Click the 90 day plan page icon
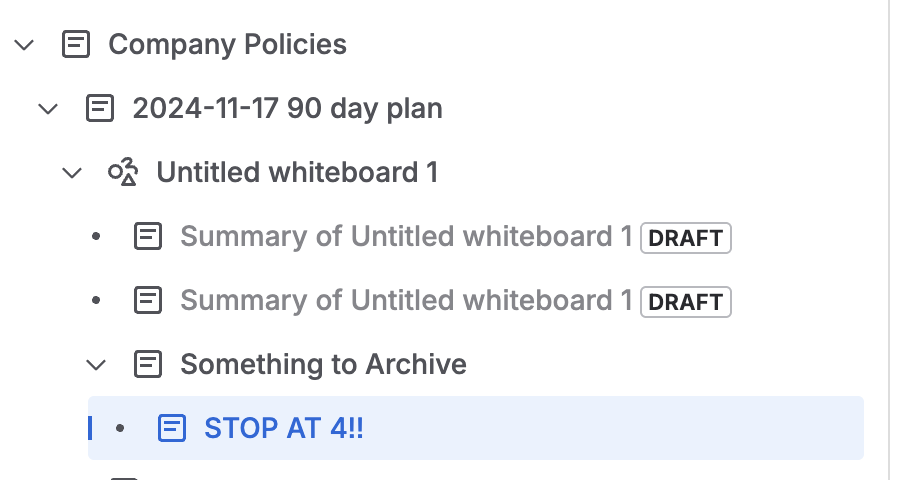Viewport: 898px width, 480px height. [x=100, y=108]
